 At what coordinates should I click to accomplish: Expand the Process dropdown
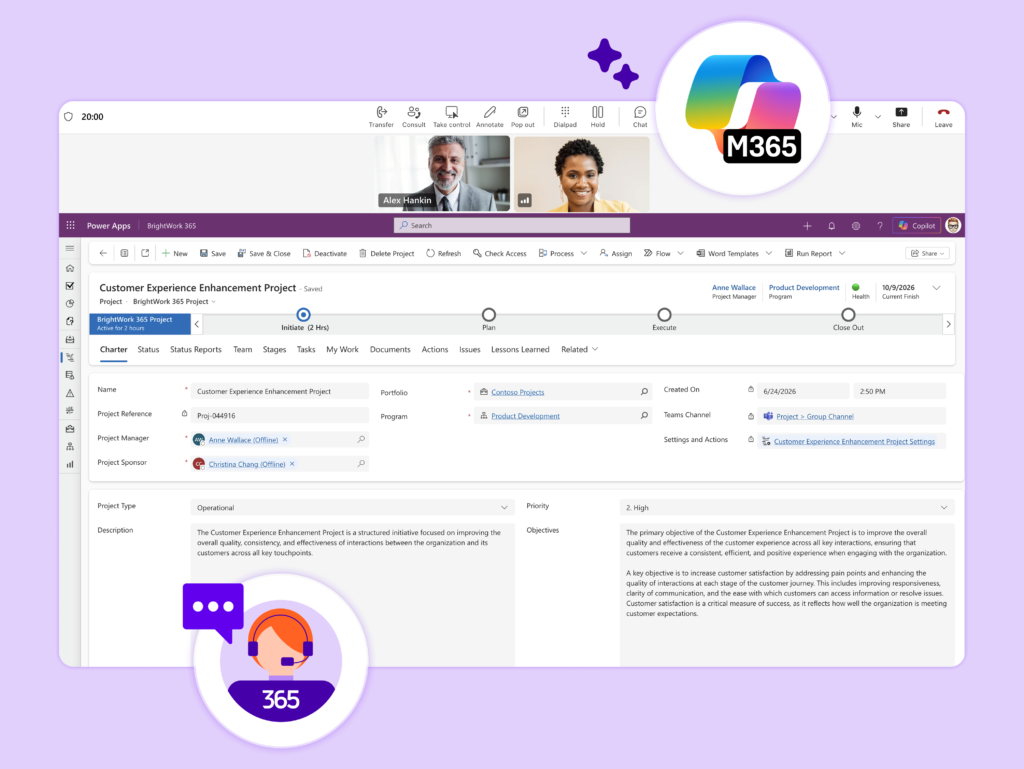click(x=584, y=253)
